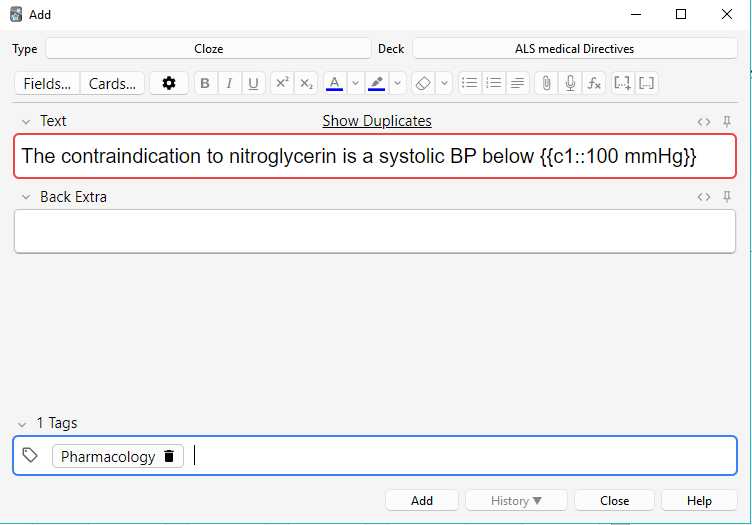Apply superscript formatting
The height and width of the screenshot is (525, 752).
[x=282, y=84]
